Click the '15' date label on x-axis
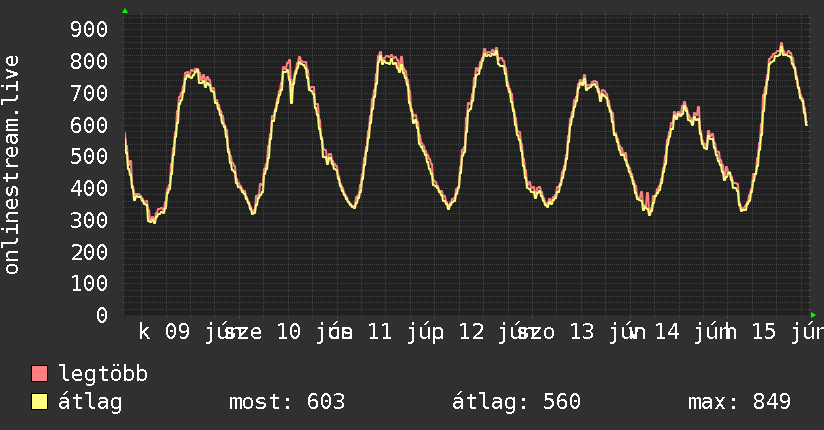This screenshot has height=430, width=824. point(764,332)
